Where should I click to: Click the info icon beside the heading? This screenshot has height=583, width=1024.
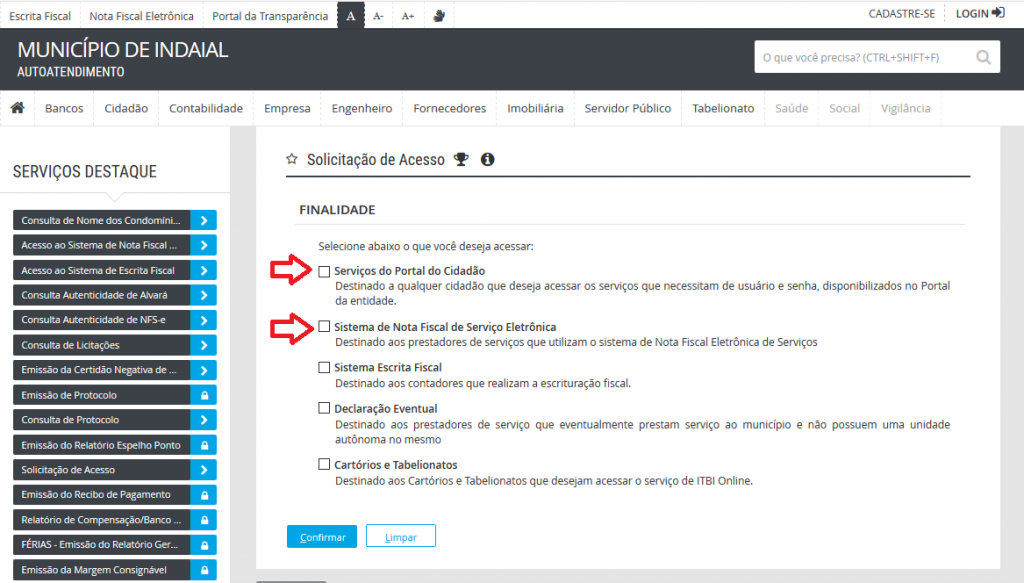click(488, 159)
